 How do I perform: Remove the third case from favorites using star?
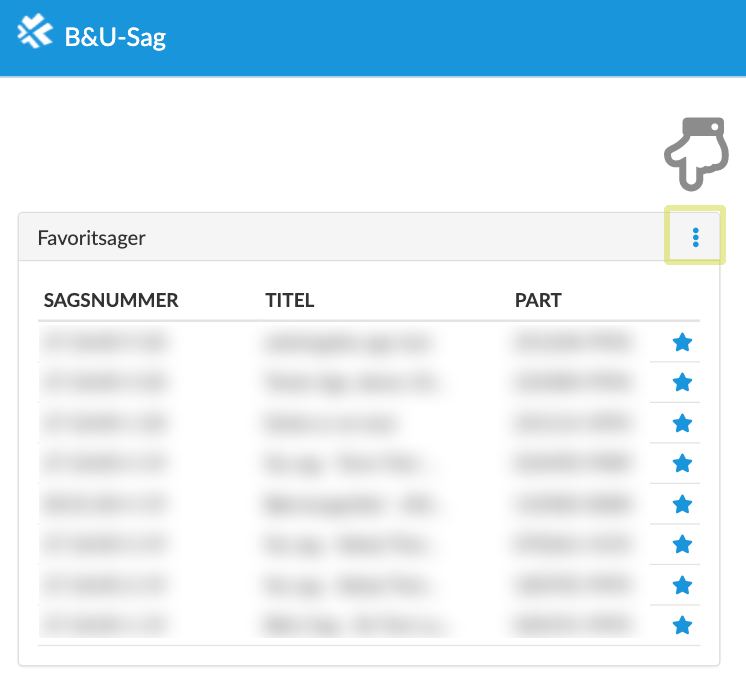pyautogui.click(x=682, y=423)
